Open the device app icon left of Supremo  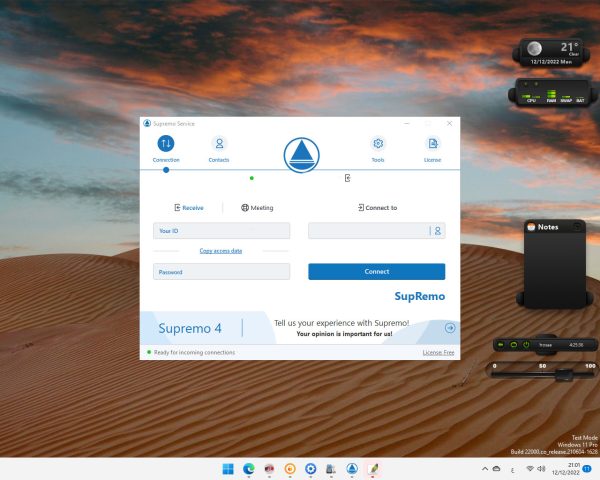[331, 469]
